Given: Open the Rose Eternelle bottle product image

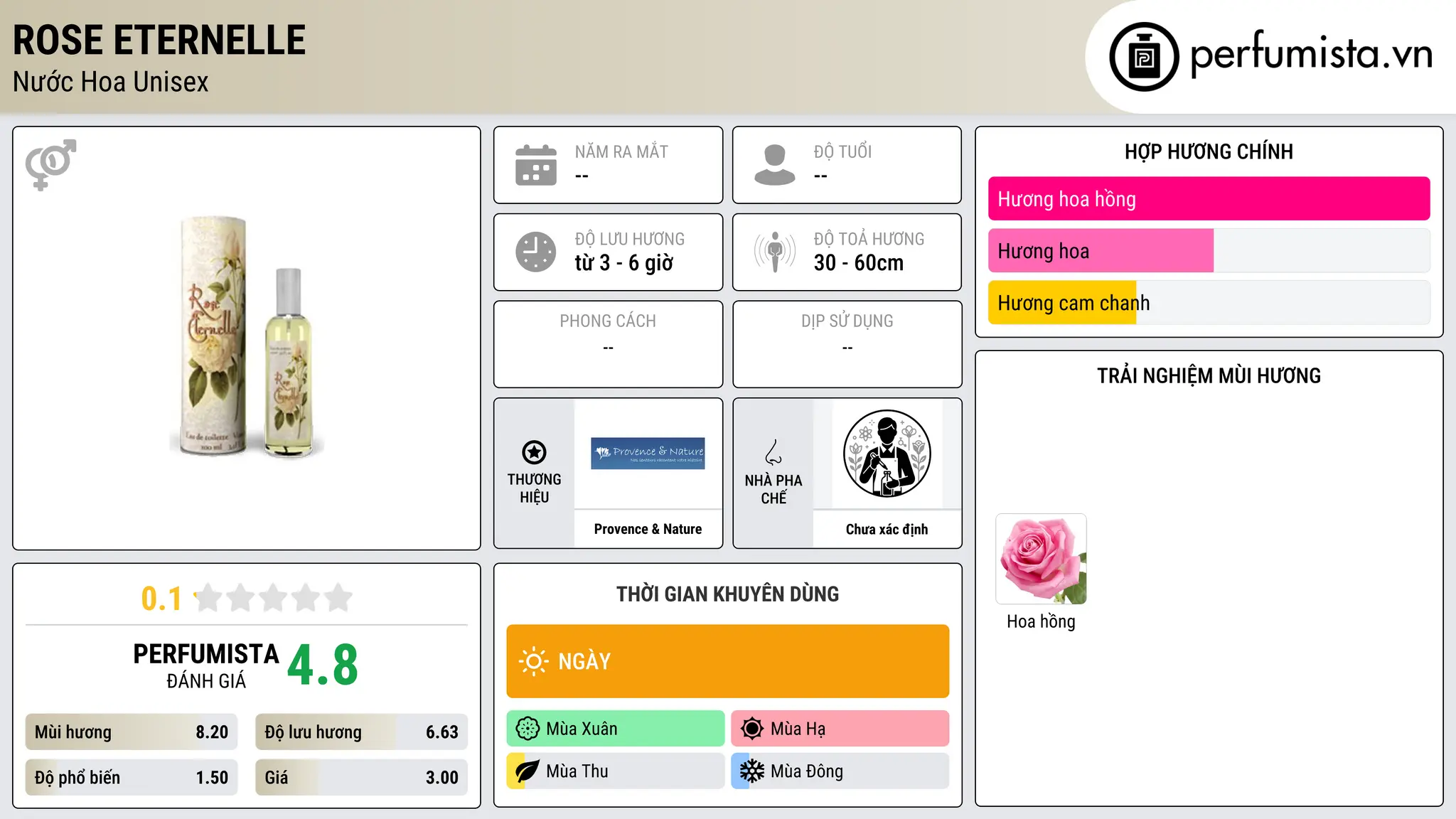Looking at the screenshot, I should (246, 336).
